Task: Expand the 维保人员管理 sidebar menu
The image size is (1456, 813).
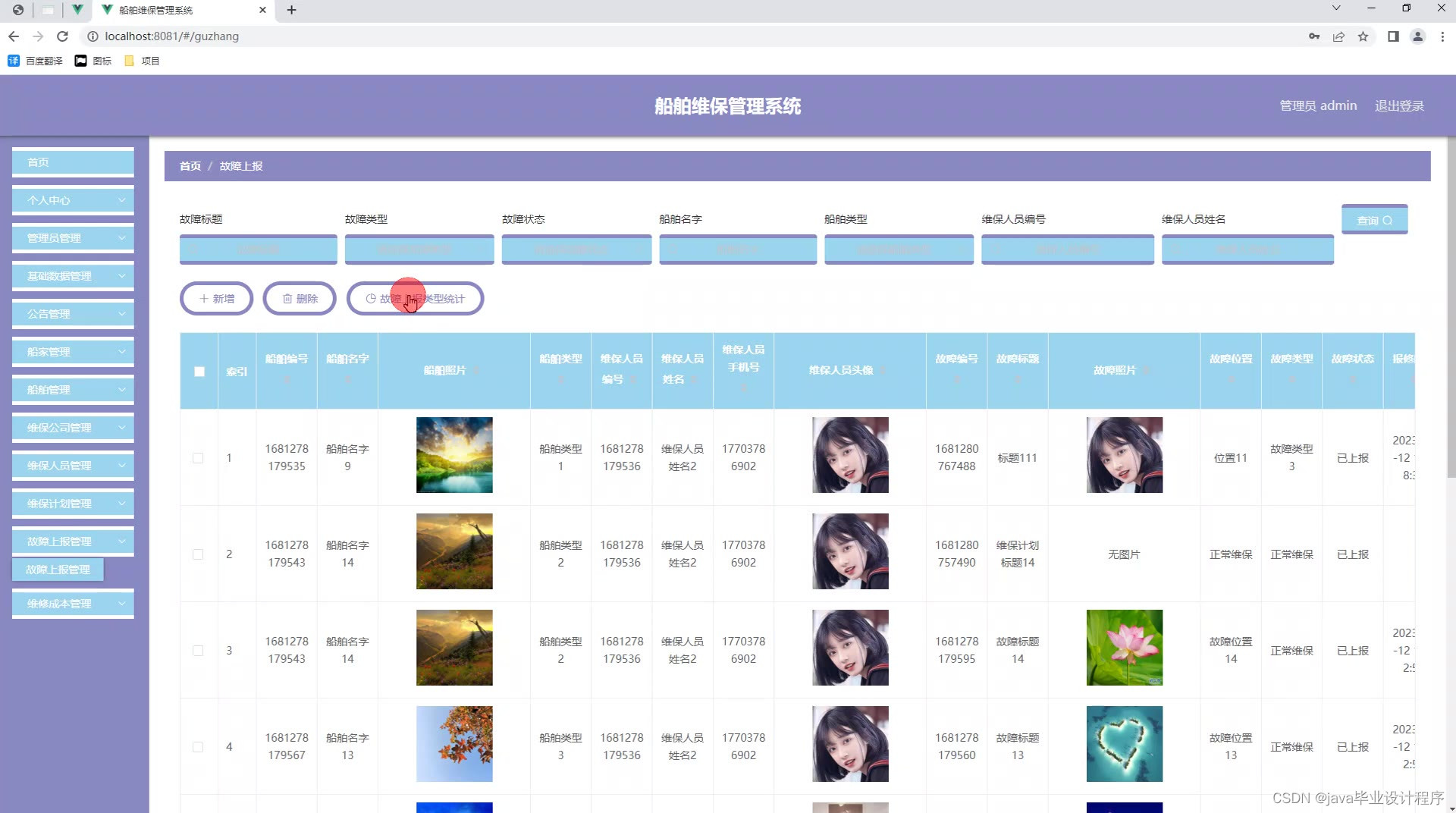Action: tap(73, 466)
